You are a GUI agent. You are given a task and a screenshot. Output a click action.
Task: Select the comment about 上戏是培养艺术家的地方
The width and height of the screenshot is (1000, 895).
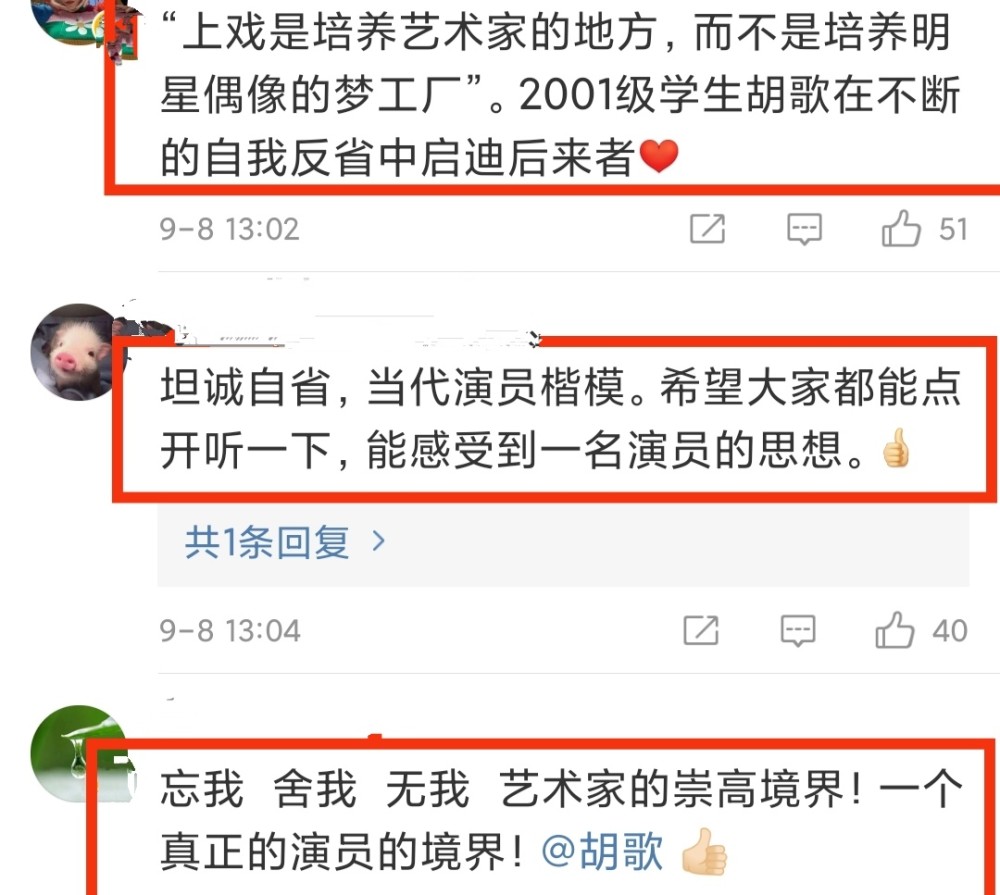560,94
